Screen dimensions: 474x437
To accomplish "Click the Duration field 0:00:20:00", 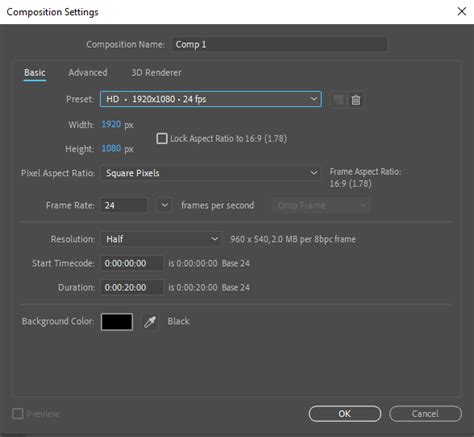I will coord(132,287).
